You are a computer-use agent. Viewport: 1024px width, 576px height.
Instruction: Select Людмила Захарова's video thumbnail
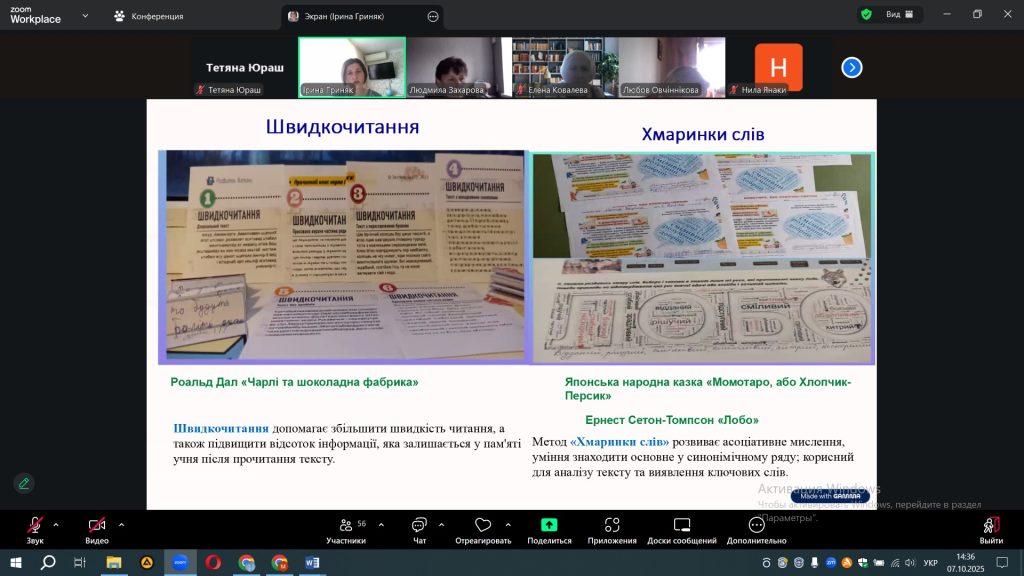point(458,67)
